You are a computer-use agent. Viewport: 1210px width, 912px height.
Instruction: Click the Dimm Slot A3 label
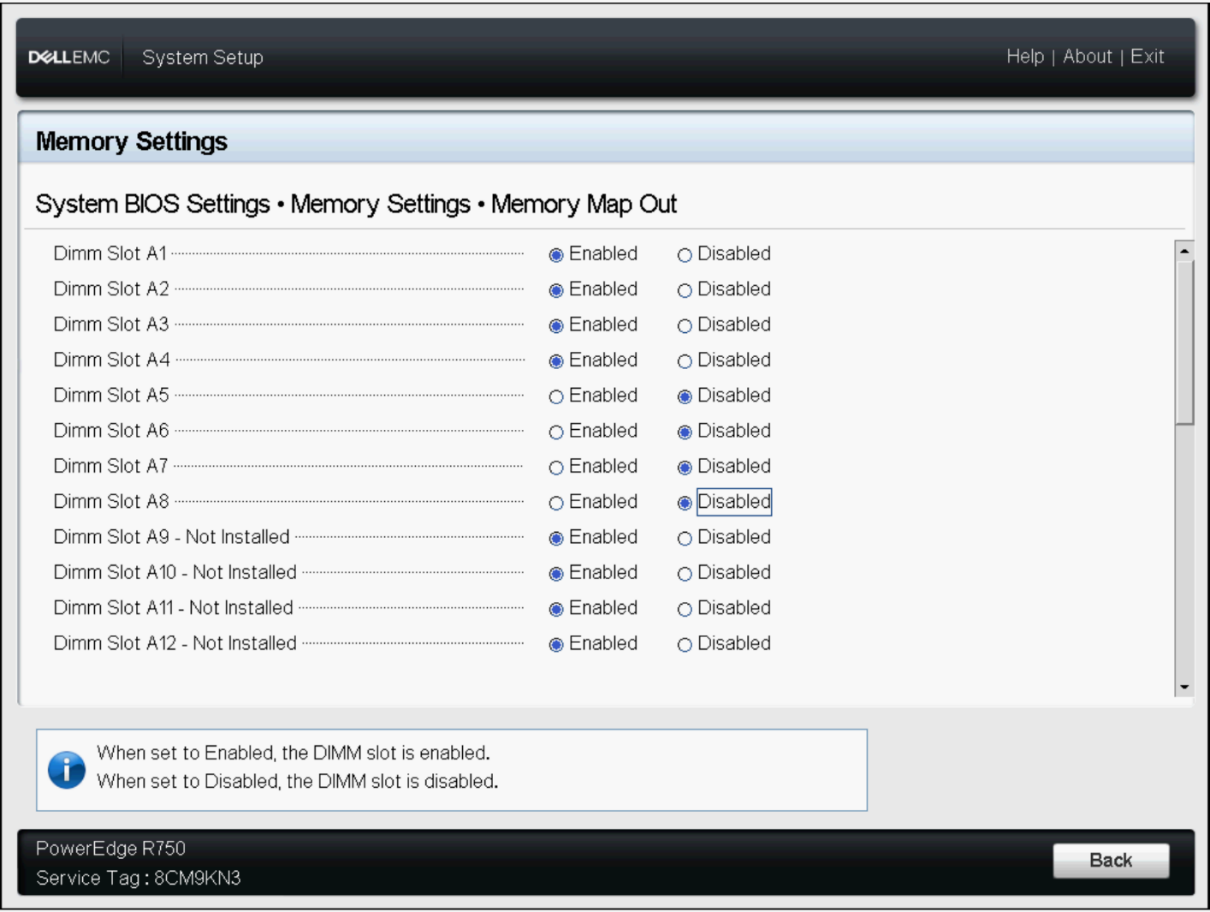(x=111, y=325)
